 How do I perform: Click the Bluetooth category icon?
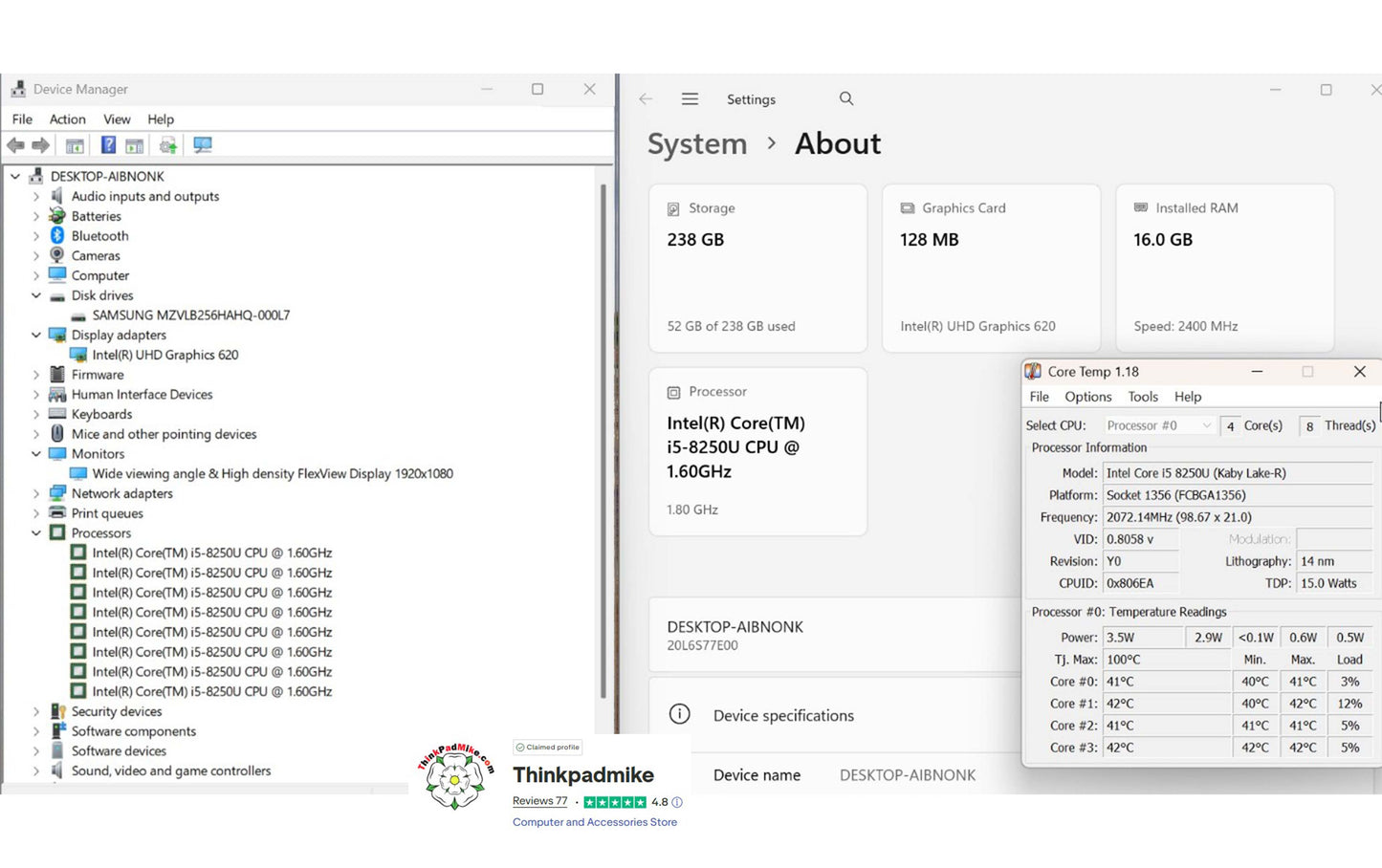pyautogui.click(x=57, y=236)
